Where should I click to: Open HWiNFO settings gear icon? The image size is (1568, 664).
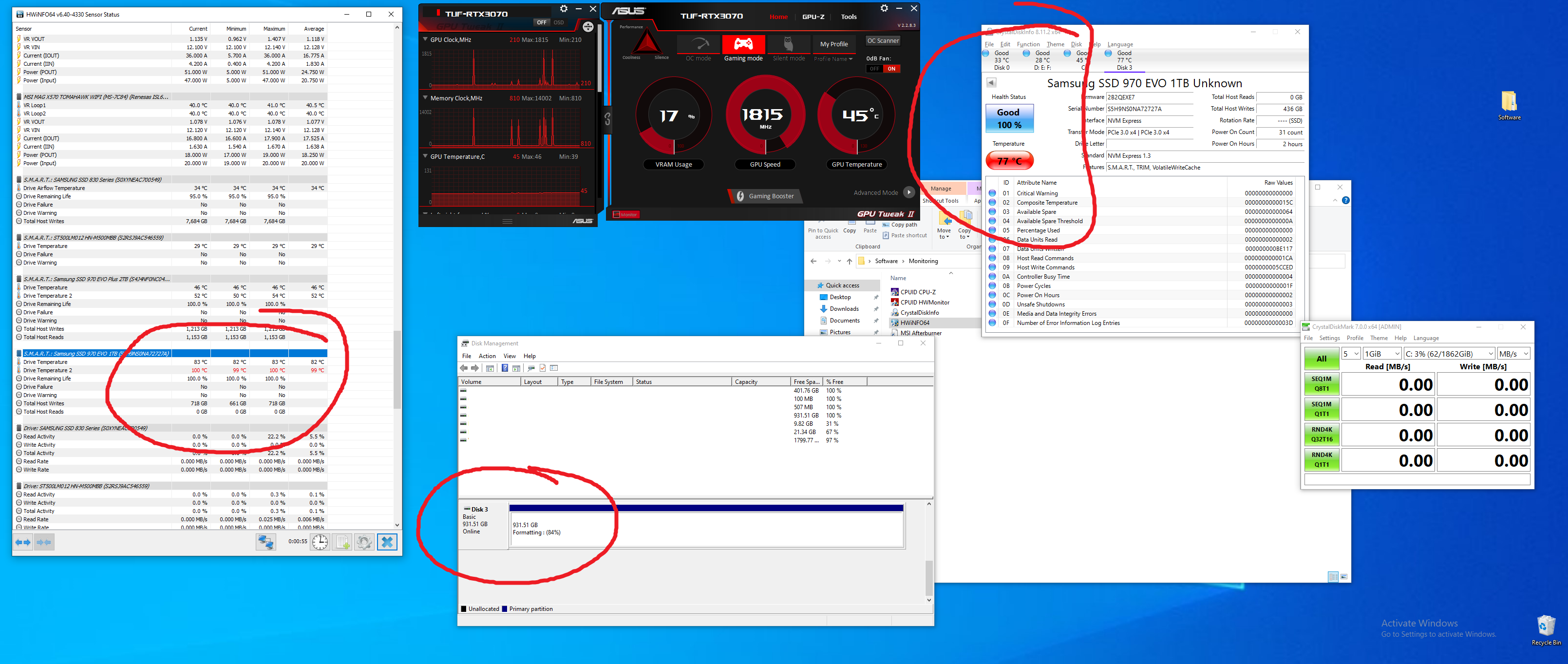[x=364, y=542]
